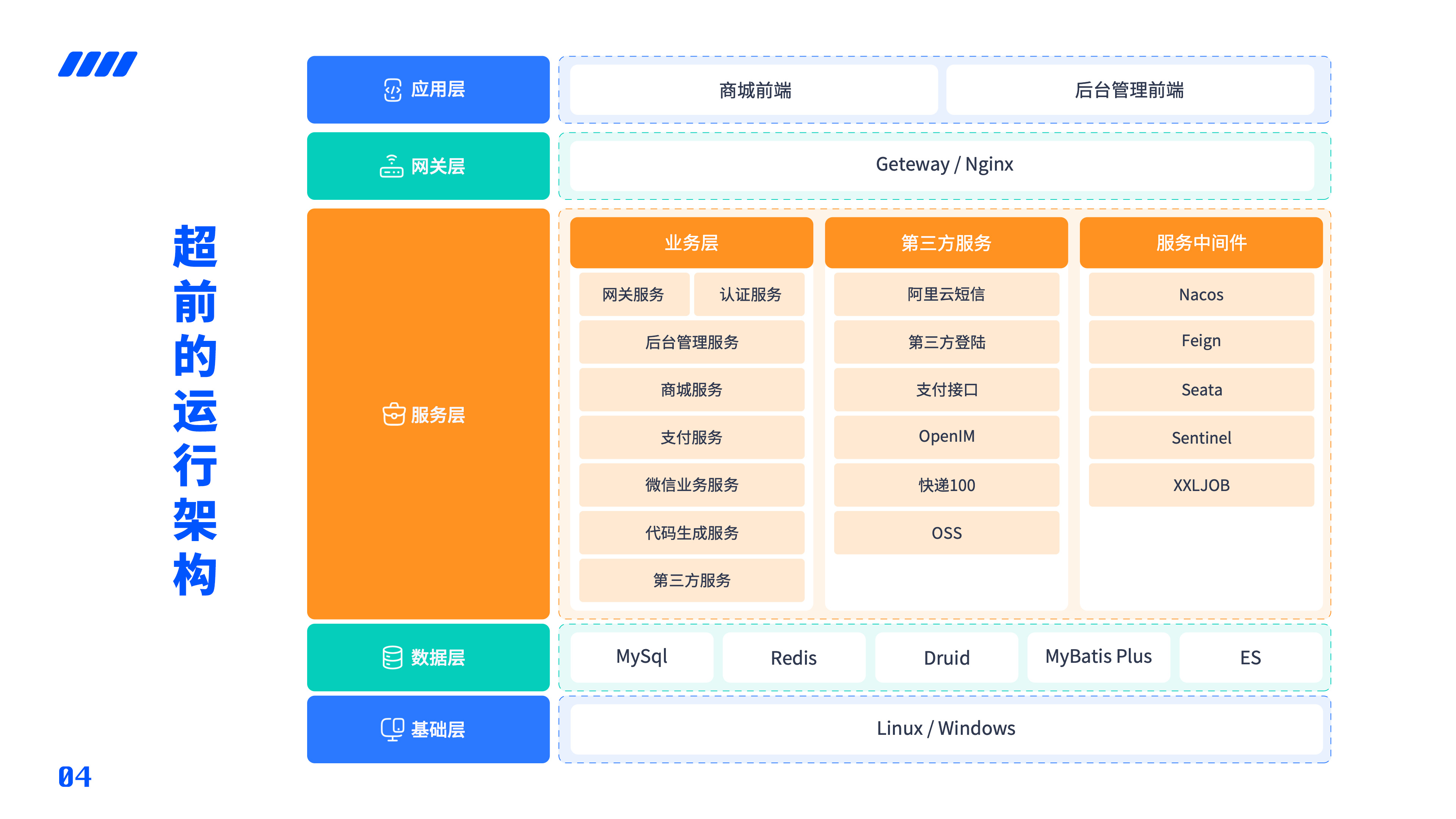Click the XXLJOB cell
The image size is (1456, 819).
[1202, 485]
